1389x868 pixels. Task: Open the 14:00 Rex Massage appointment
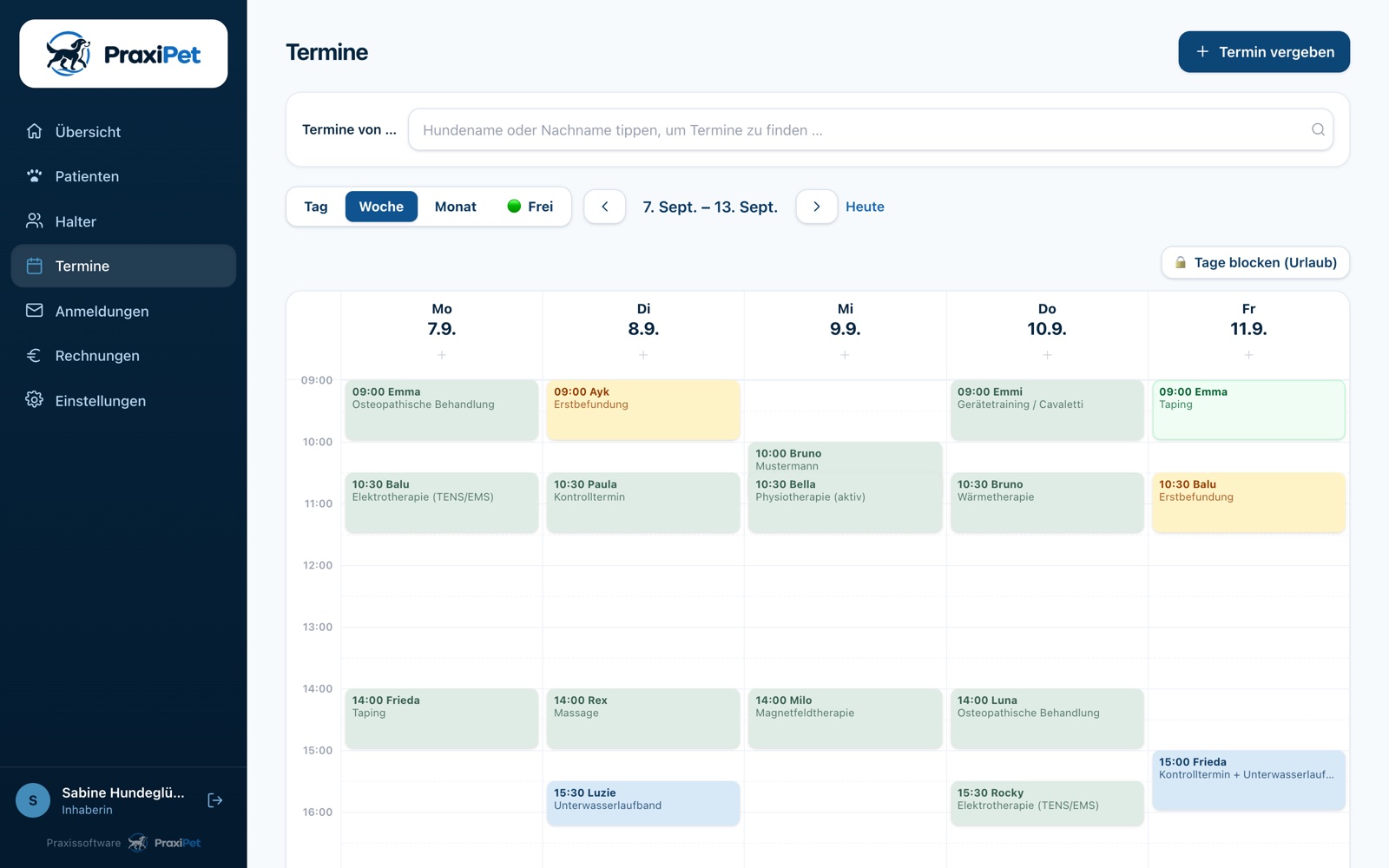(x=643, y=719)
